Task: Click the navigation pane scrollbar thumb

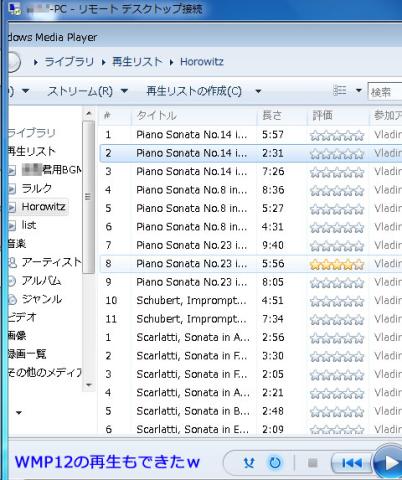Action: click(x=88, y=197)
